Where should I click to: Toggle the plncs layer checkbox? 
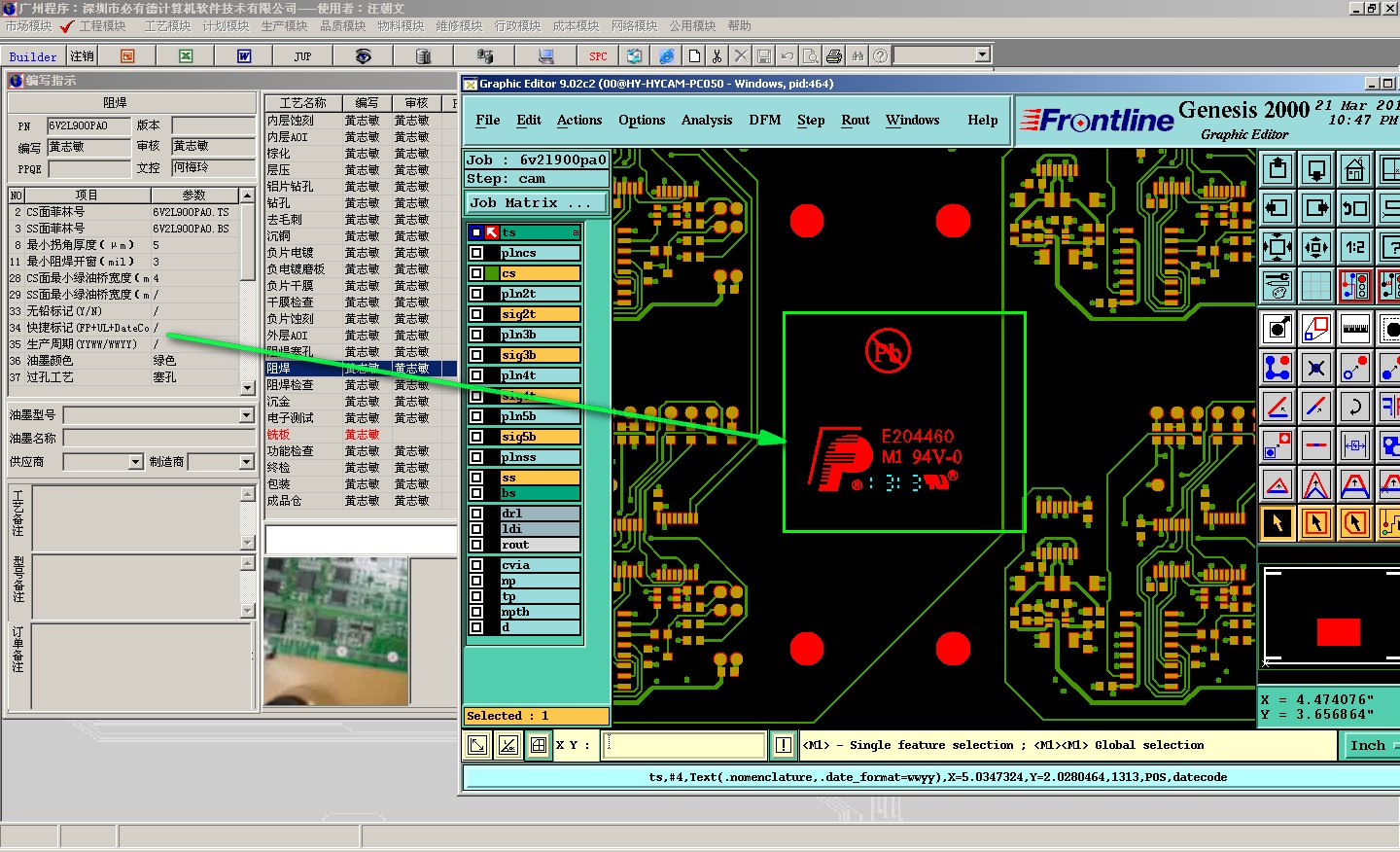coord(476,253)
